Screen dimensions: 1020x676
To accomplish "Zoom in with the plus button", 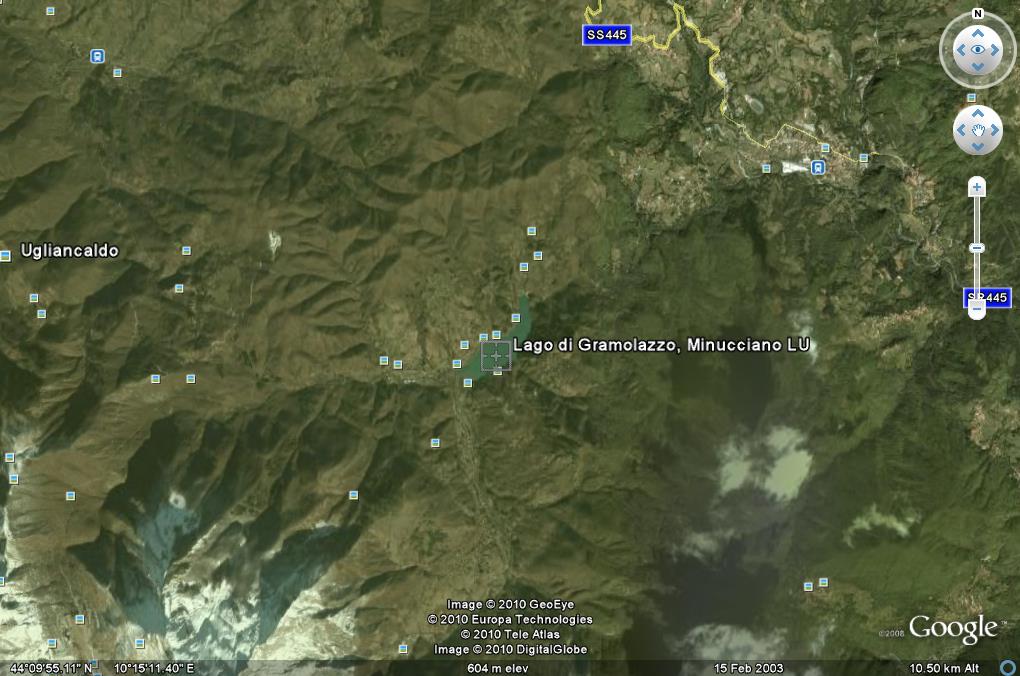I will 977,187.
